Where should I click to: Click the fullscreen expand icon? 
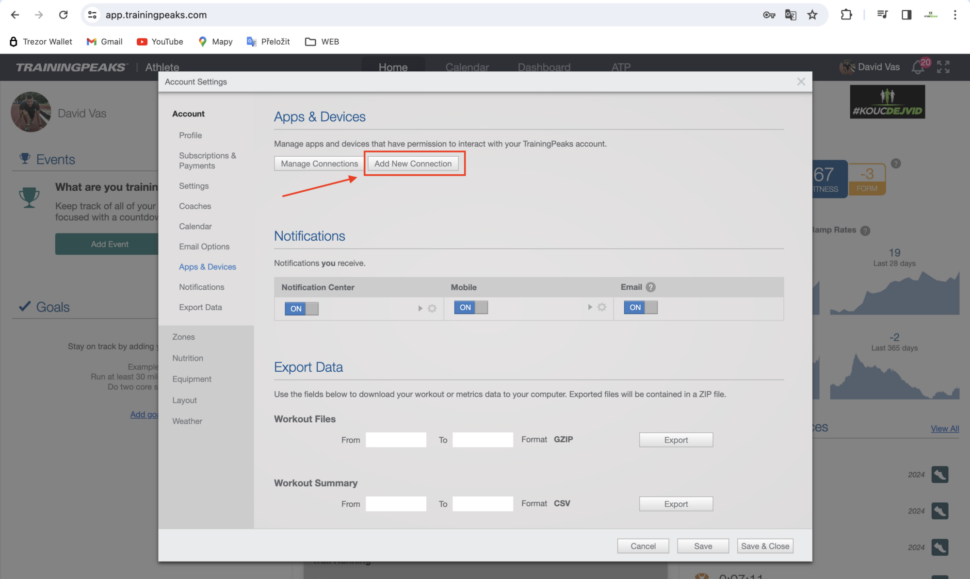pos(943,67)
